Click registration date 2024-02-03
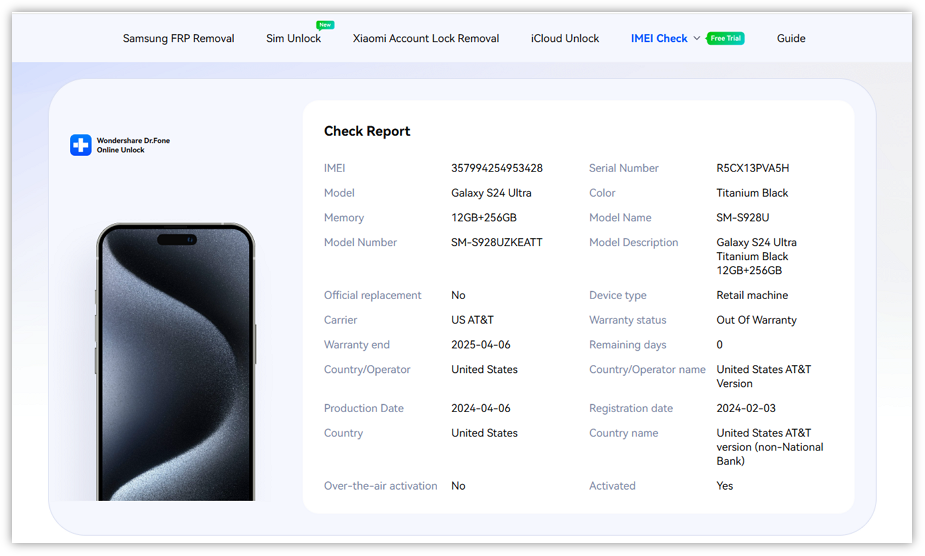 tap(746, 408)
